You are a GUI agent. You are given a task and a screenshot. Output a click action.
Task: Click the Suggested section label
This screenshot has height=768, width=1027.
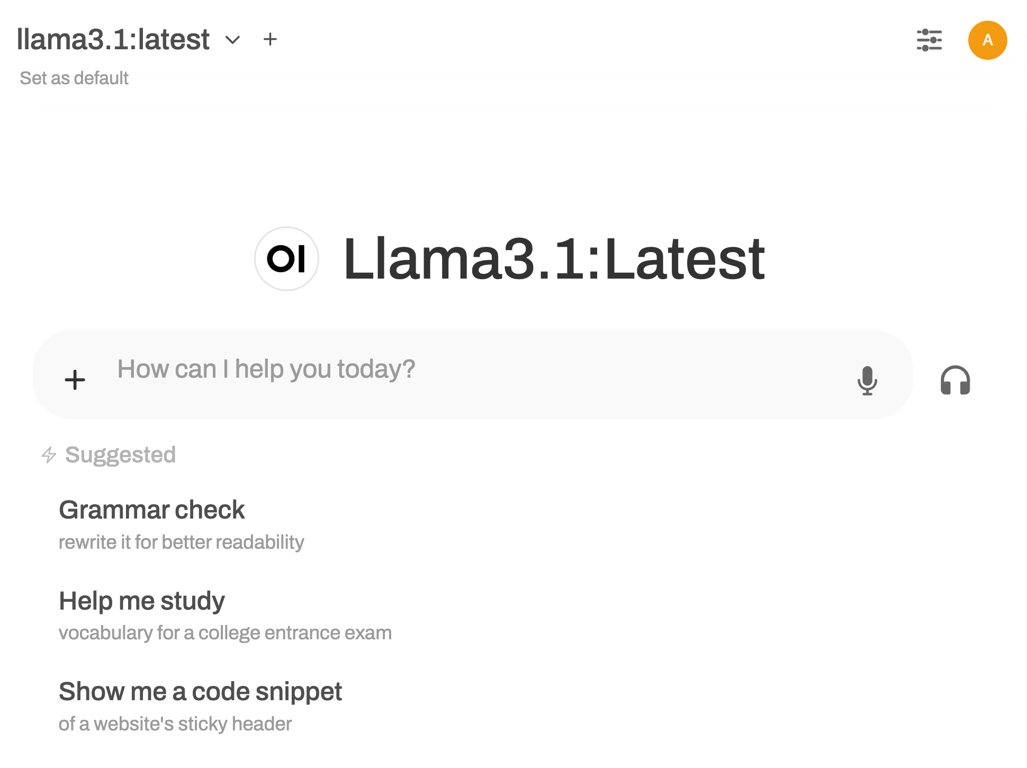(x=120, y=454)
